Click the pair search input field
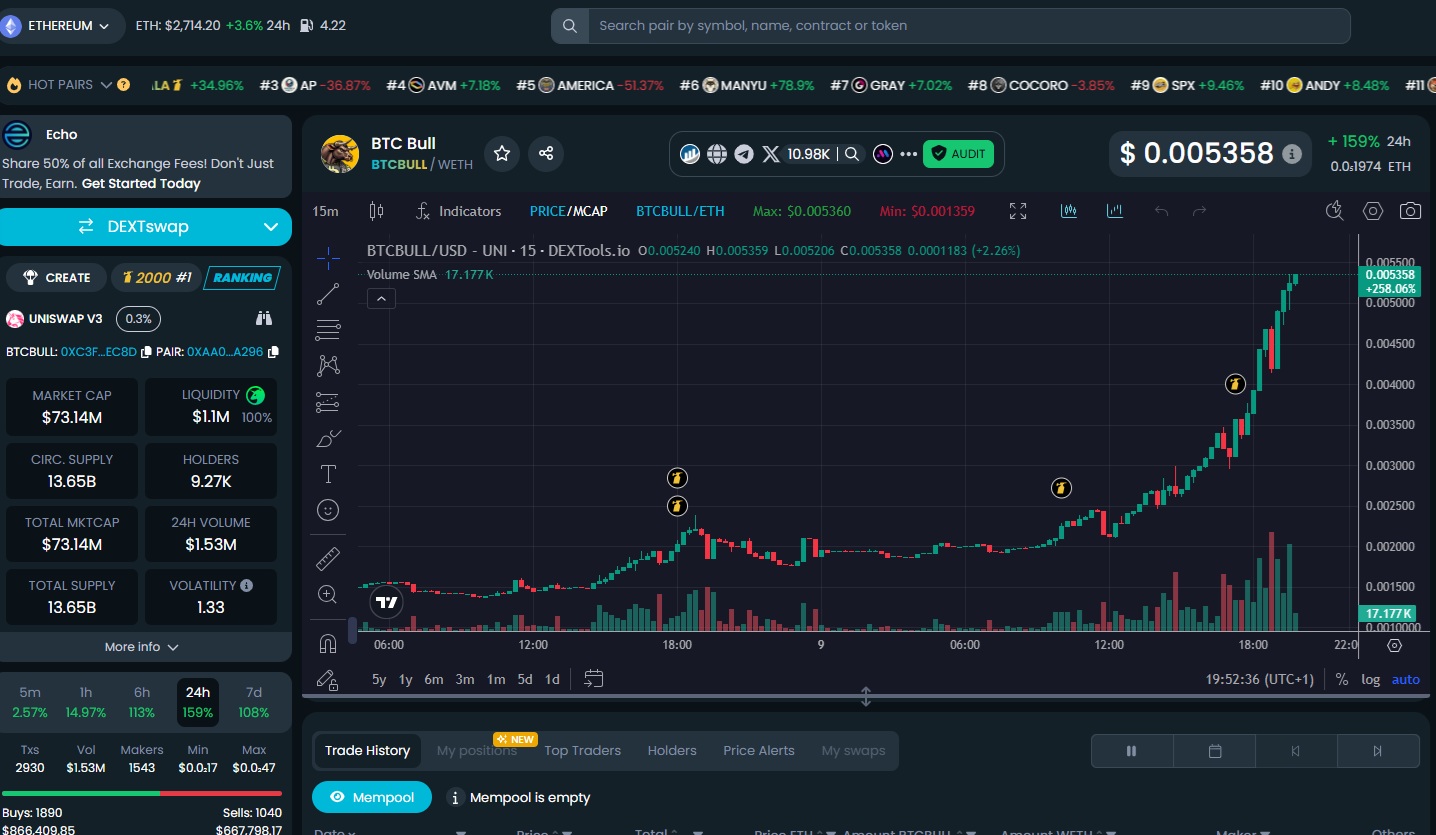This screenshot has width=1436, height=835. [950, 26]
